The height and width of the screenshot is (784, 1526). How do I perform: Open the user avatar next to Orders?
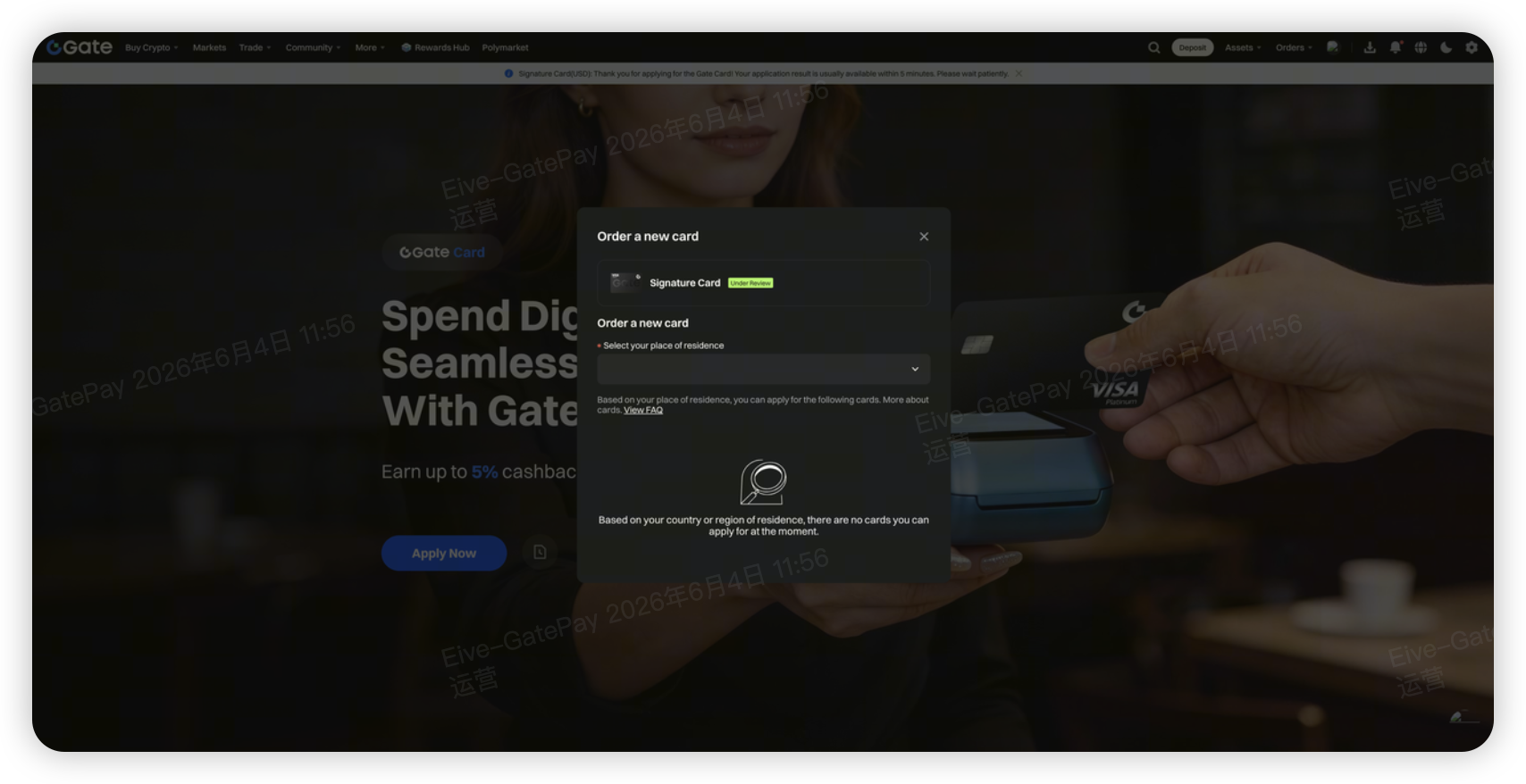[x=1333, y=47]
